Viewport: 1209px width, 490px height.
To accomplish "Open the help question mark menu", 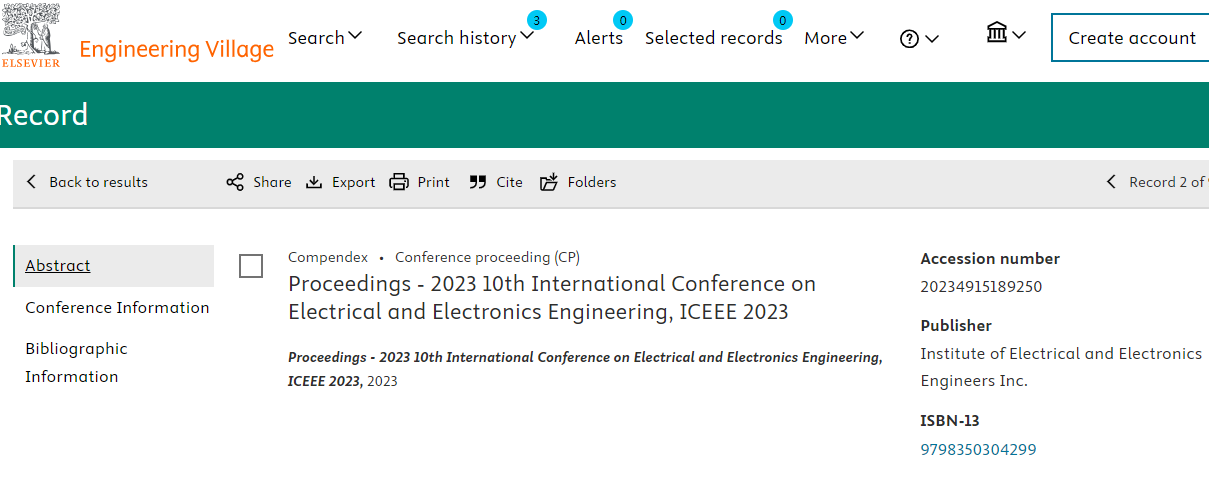I will 909,39.
